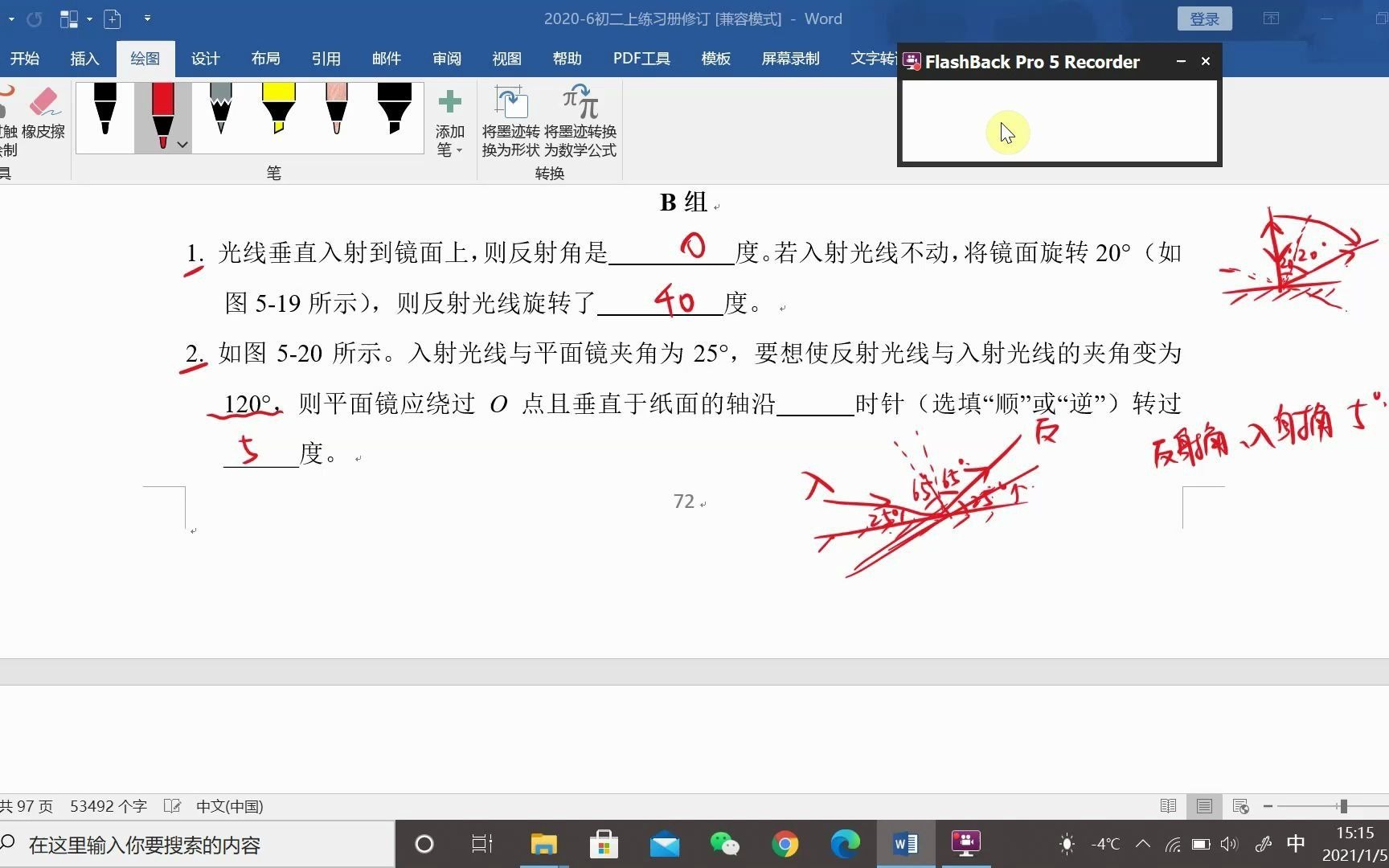
Task: Click the volume speaker tray icon
Action: tap(1229, 844)
